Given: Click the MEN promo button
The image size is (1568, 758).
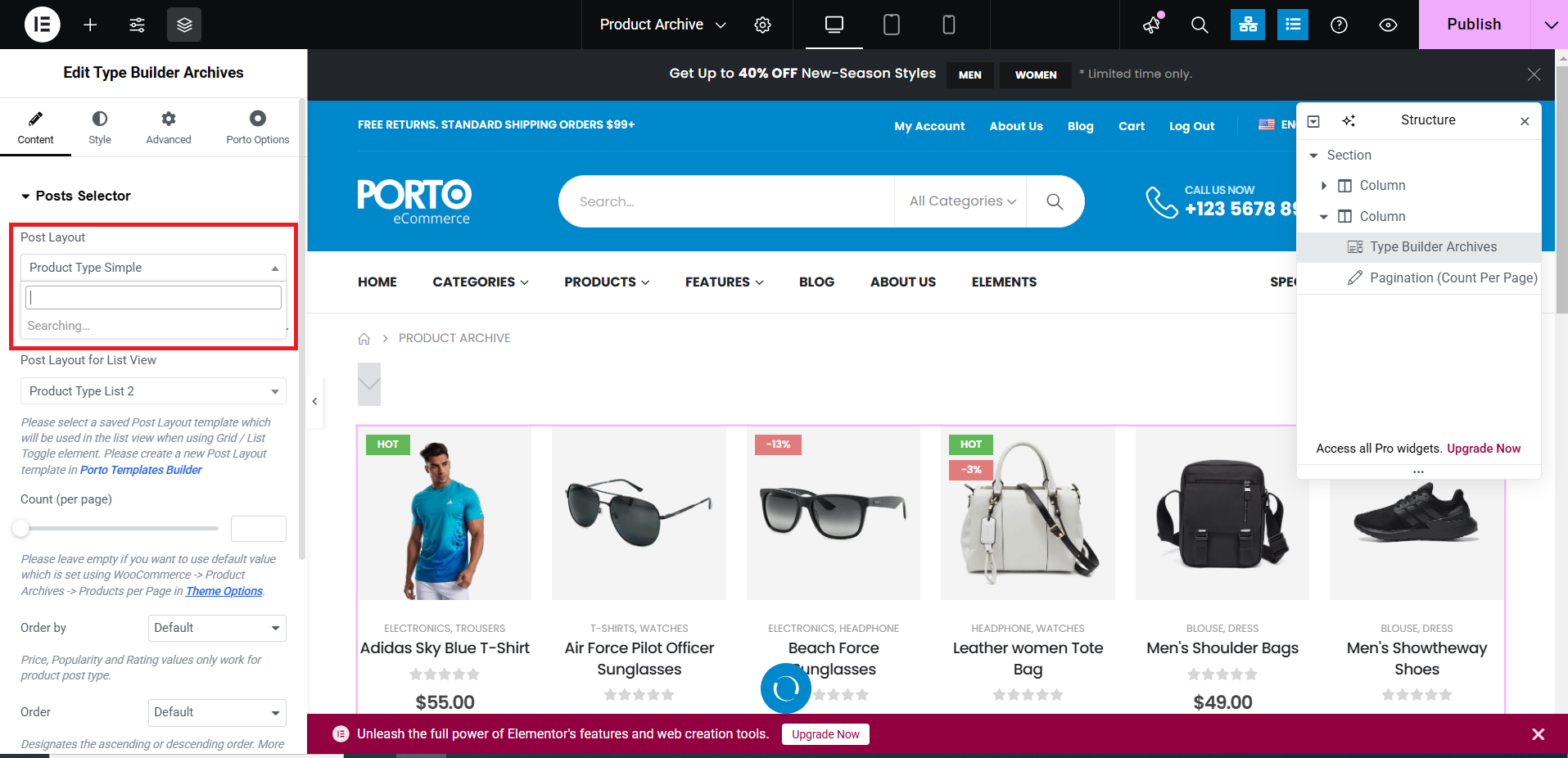Looking at the screenshot, I should tap(970, 74).
